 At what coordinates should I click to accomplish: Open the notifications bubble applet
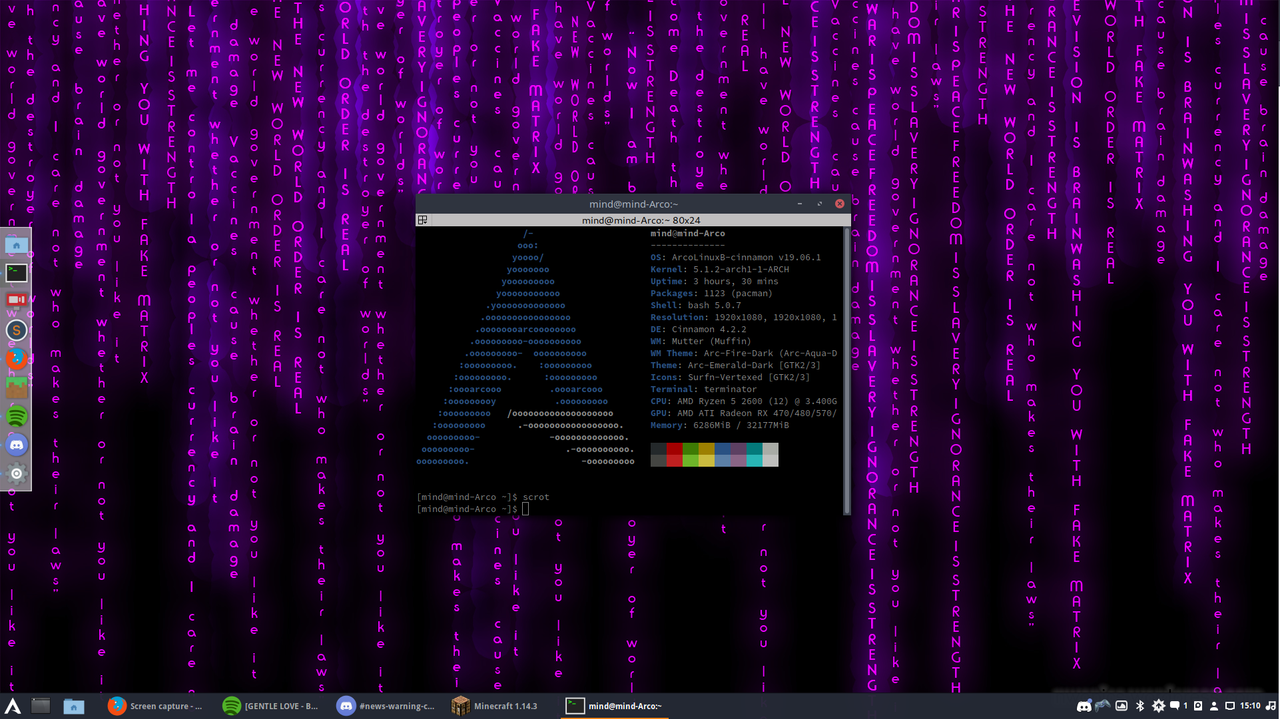click(x=1179, y=706)
